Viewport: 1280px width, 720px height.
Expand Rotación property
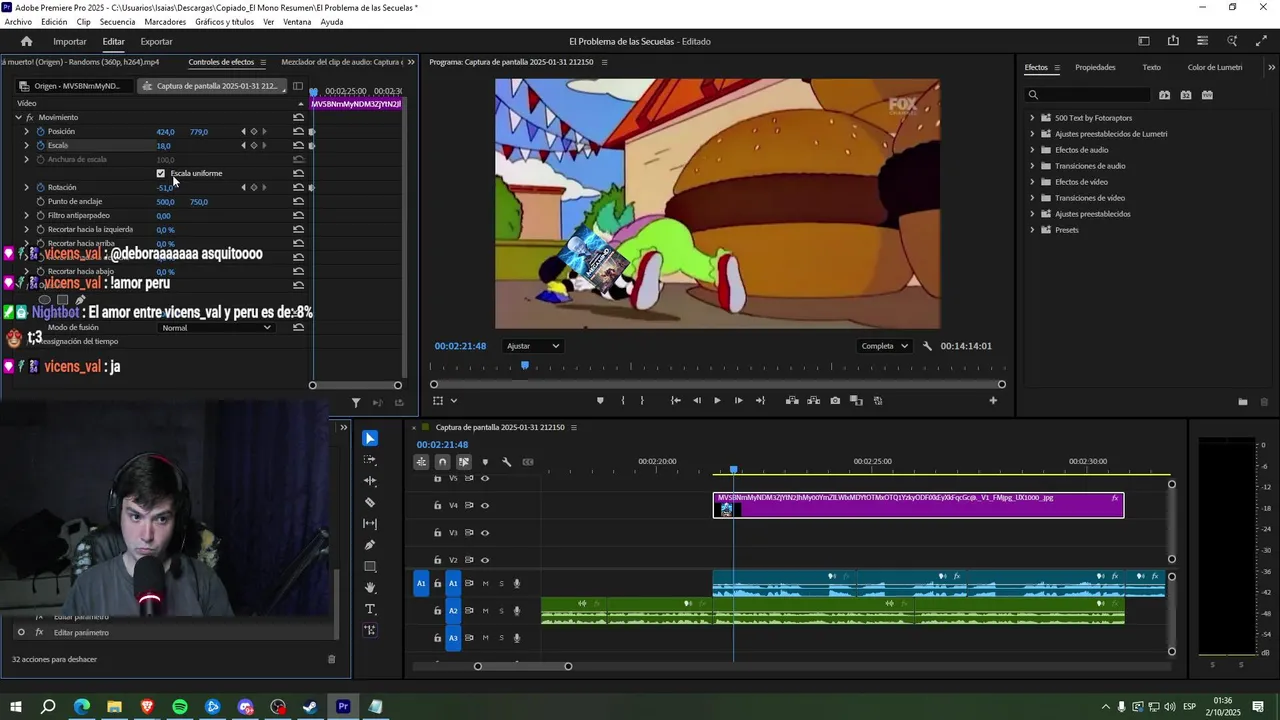point(27,188)
